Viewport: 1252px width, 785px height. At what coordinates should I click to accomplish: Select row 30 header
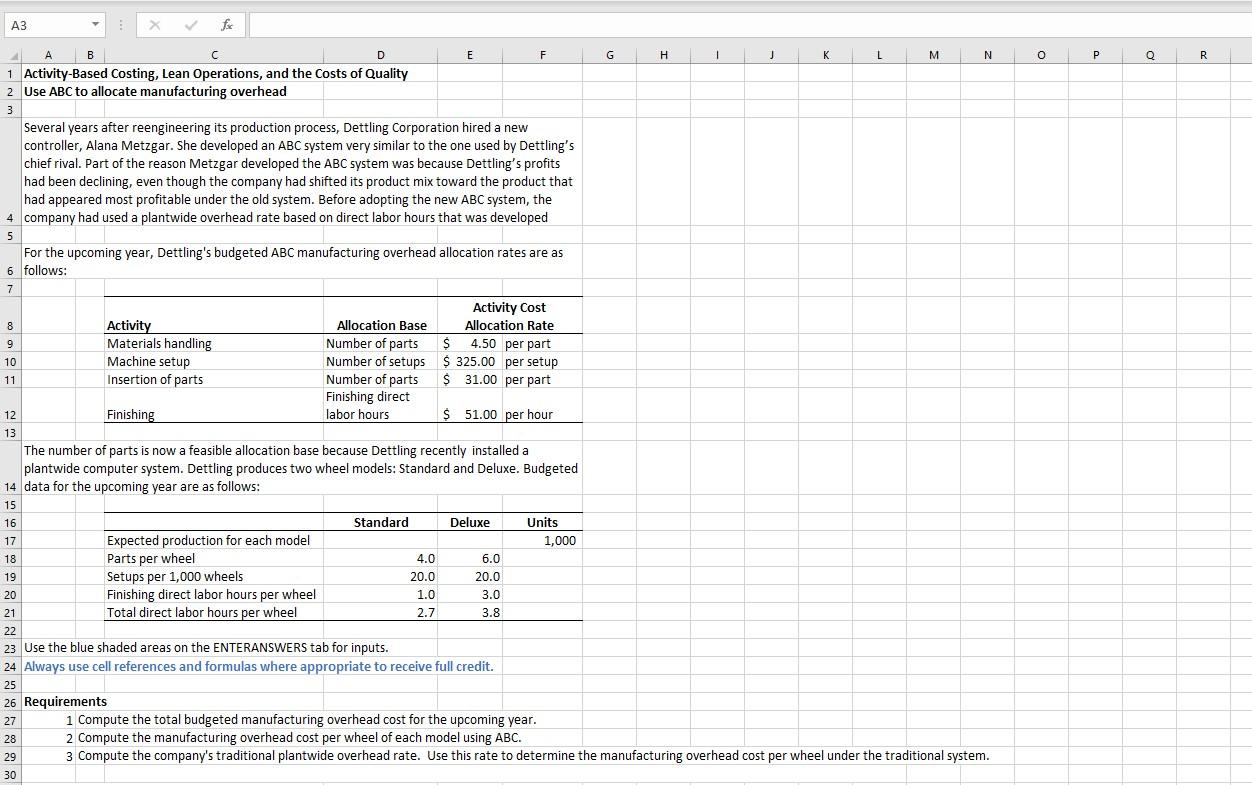point(9,774)
